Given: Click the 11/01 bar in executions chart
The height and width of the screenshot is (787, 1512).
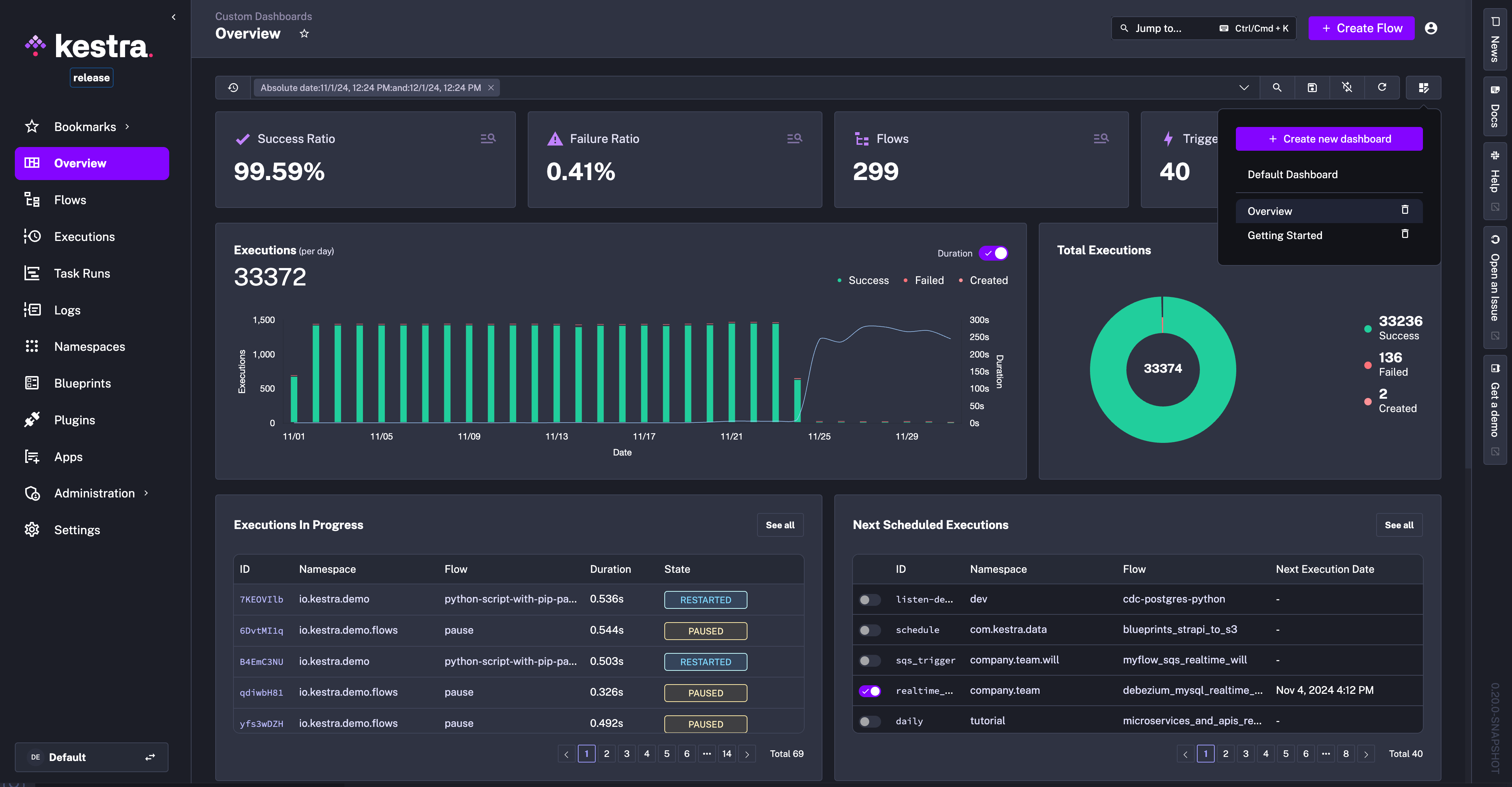Looking at the screenshot, I should (294, 399).
